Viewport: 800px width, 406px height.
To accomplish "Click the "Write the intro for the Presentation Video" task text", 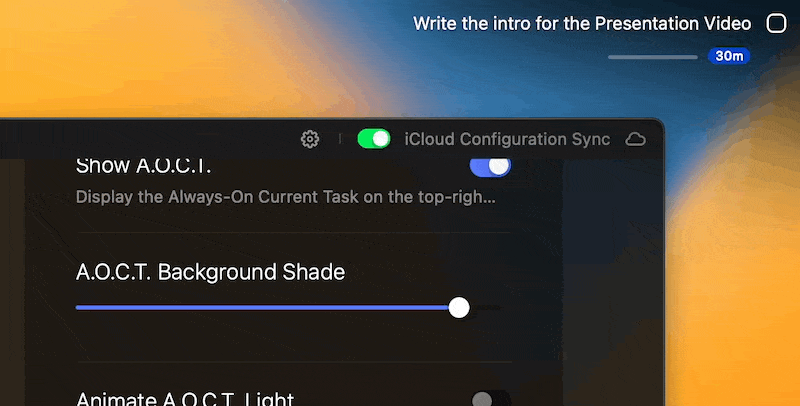I will click(x=583, y=23).
